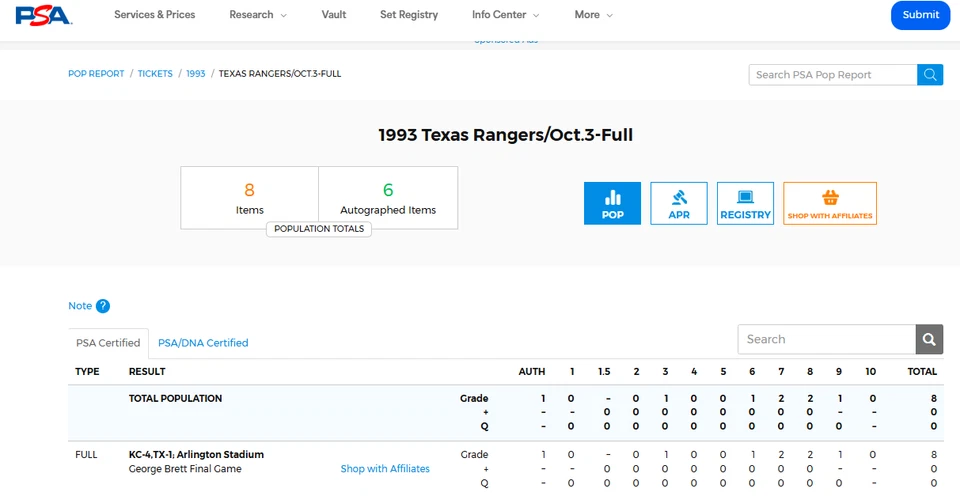Click the TOTAL column header

[x=922, y=372]
